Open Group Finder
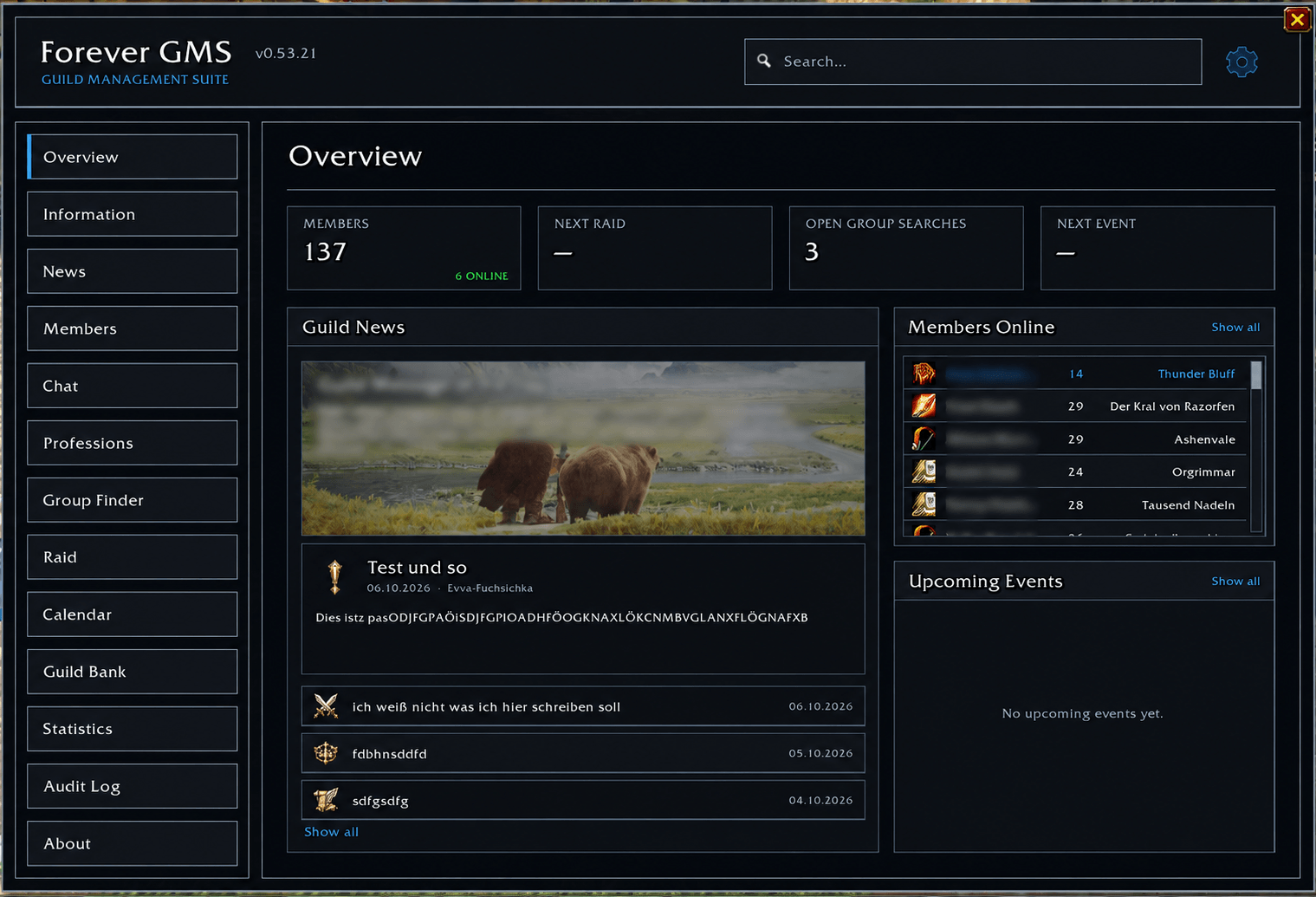Screen dimensions: 1316x897 click(133, 500)
